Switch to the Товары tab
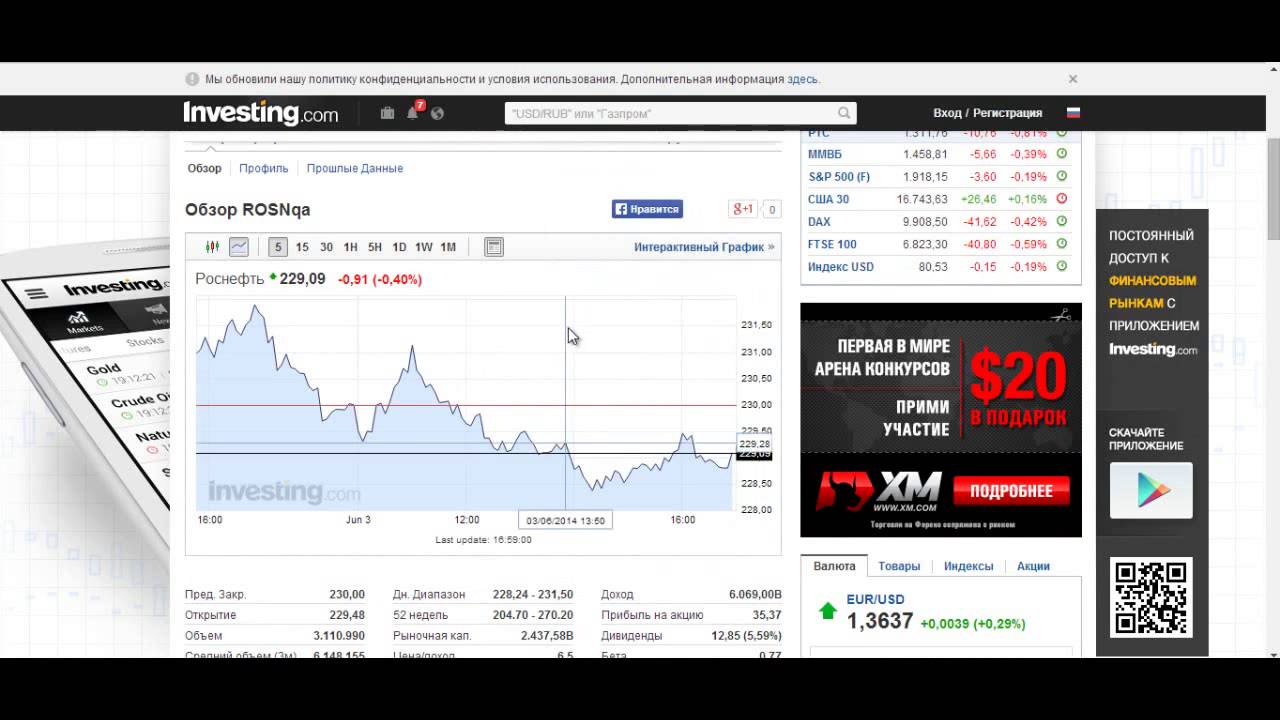1280x720 pixels. tap(899, 566)
